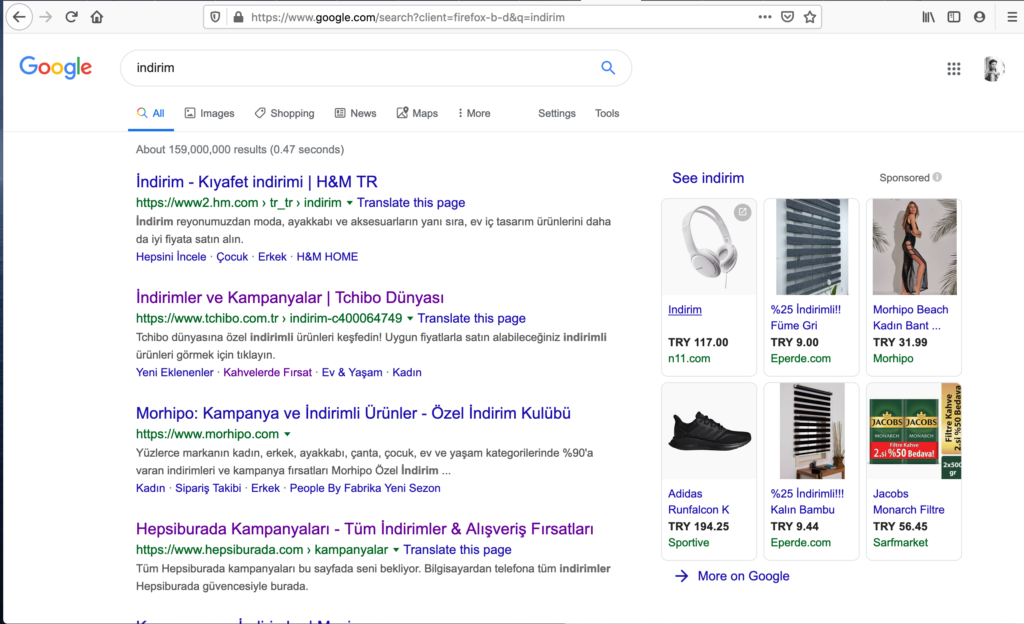This screenshot has height=624, width=1024.
Task: Expand dropdown arrow next to hm.com URL
Action: pyautogui.click(x=349, y=203)
